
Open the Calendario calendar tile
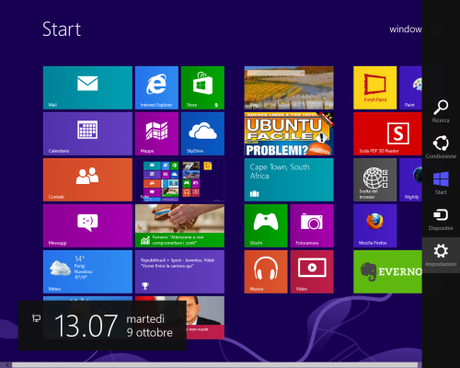[88, 134]
